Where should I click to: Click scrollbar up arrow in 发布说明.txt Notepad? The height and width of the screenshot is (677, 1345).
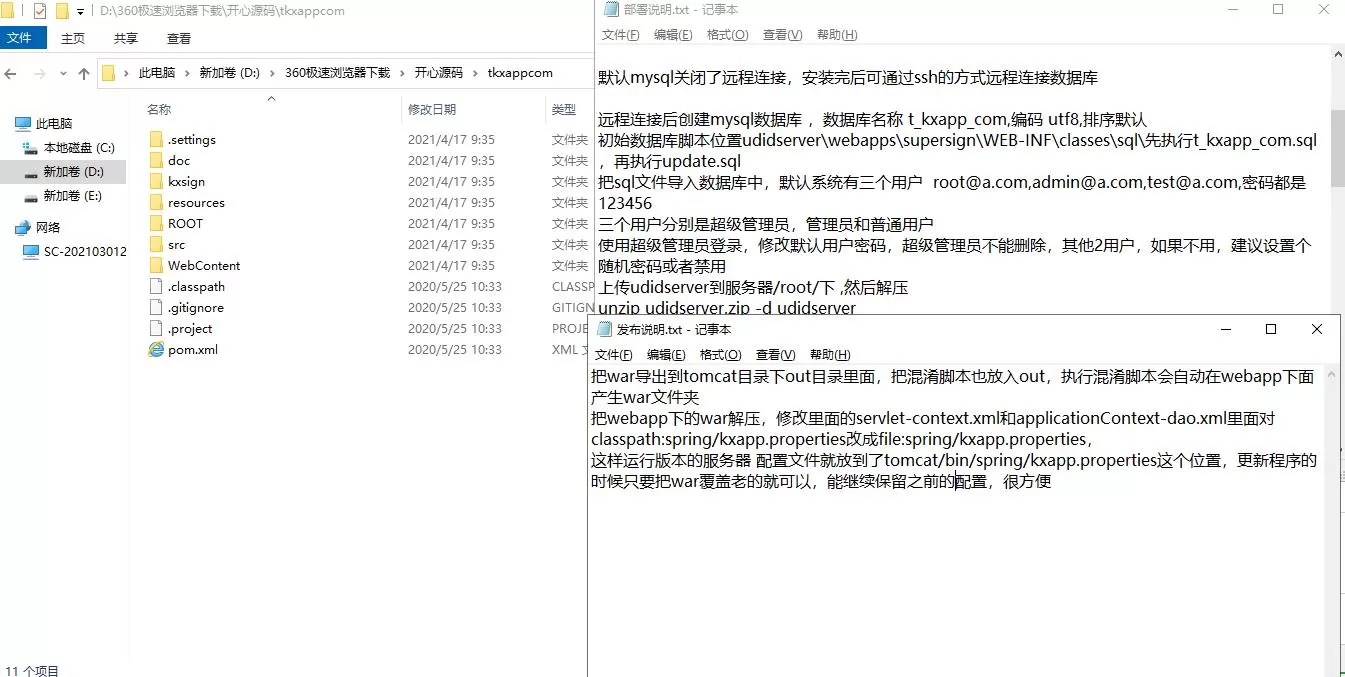(x=1332, y=374)
